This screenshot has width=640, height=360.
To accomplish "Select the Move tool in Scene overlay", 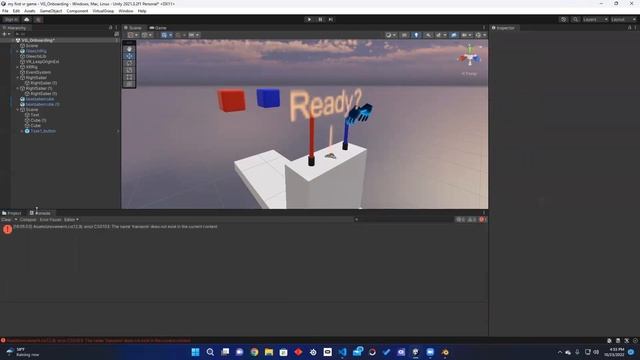I will 129,56.
